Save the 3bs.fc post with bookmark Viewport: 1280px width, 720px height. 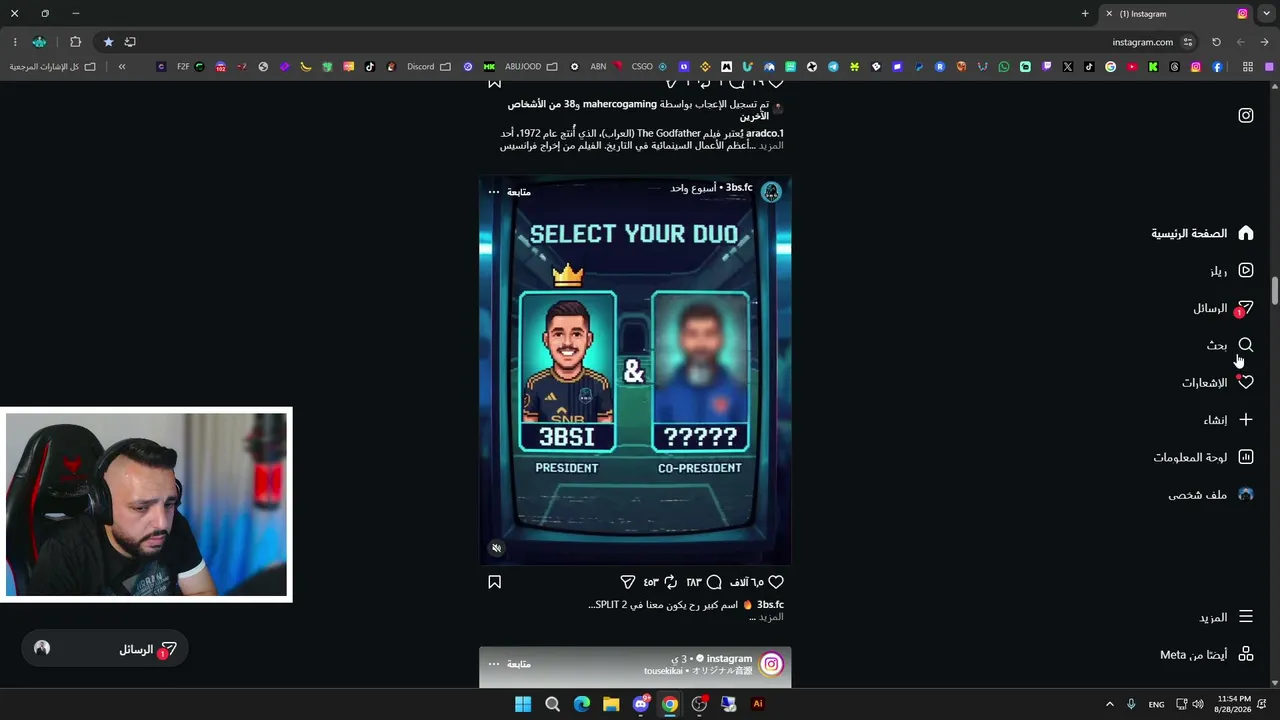tap(494, 582)
